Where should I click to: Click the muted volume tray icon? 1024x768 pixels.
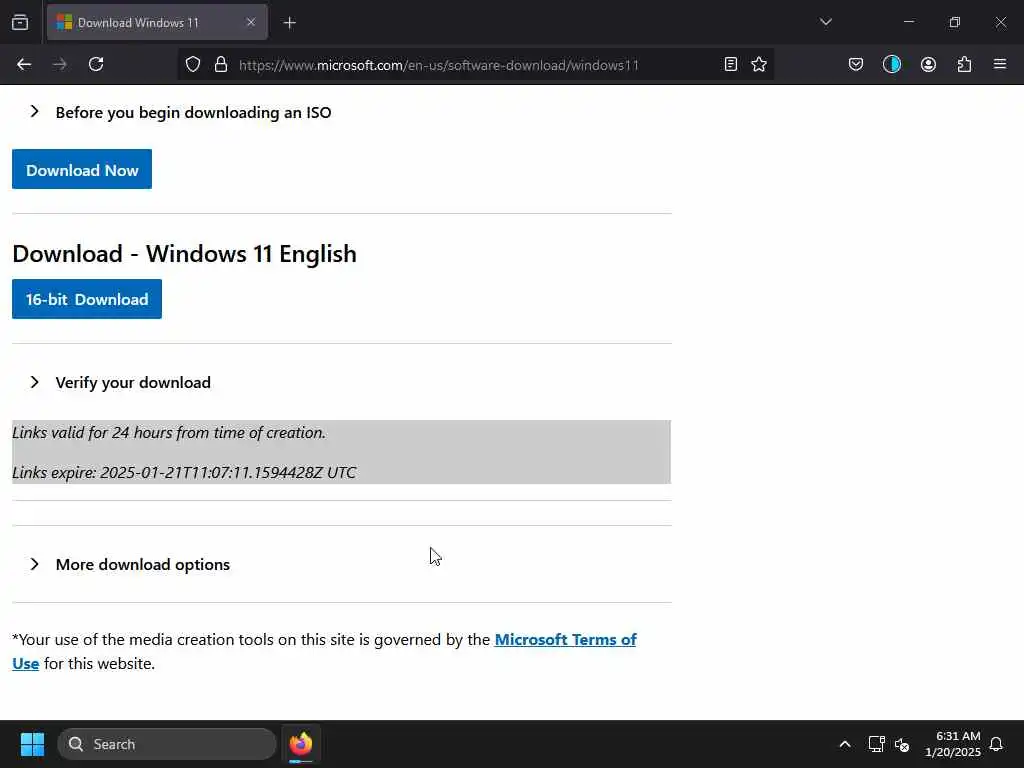click(902, 744)
